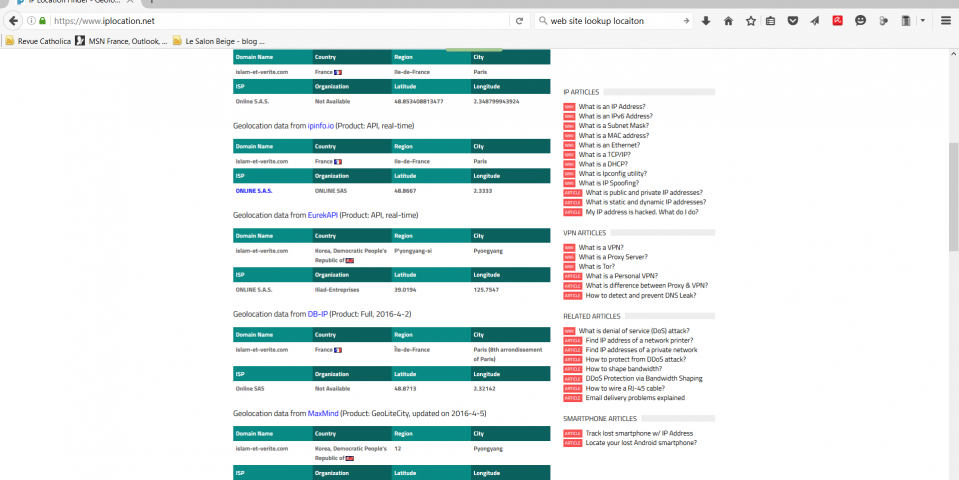Viewport: 959px width, 480px height.
Task: Expand the trash icon dropdown arrow
Action: (922, 21)
